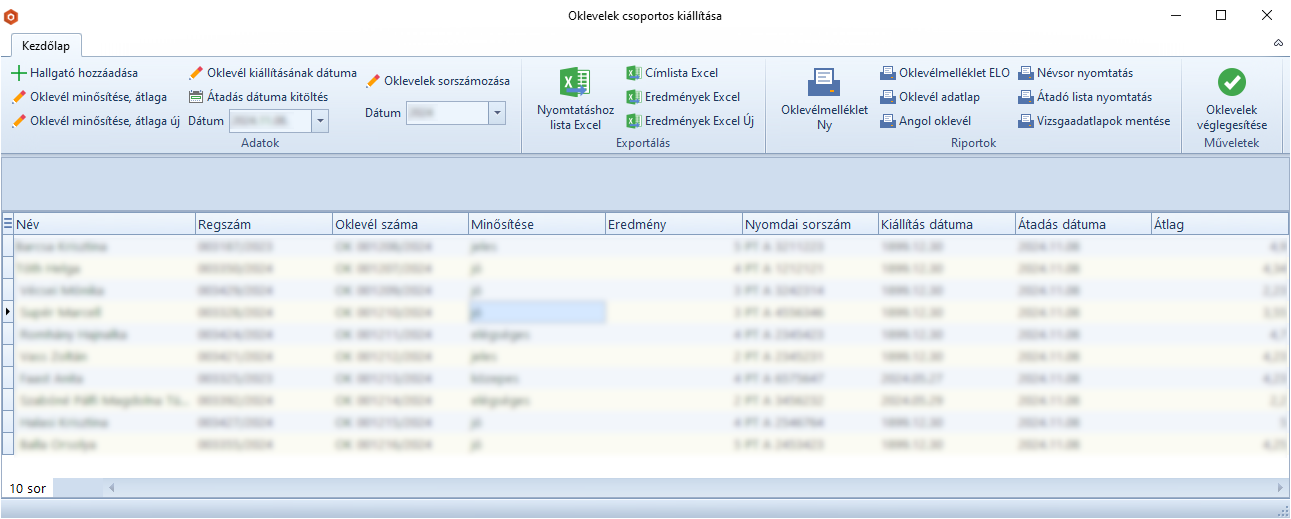Select the Kezdőlap ribbon tab

46,45
